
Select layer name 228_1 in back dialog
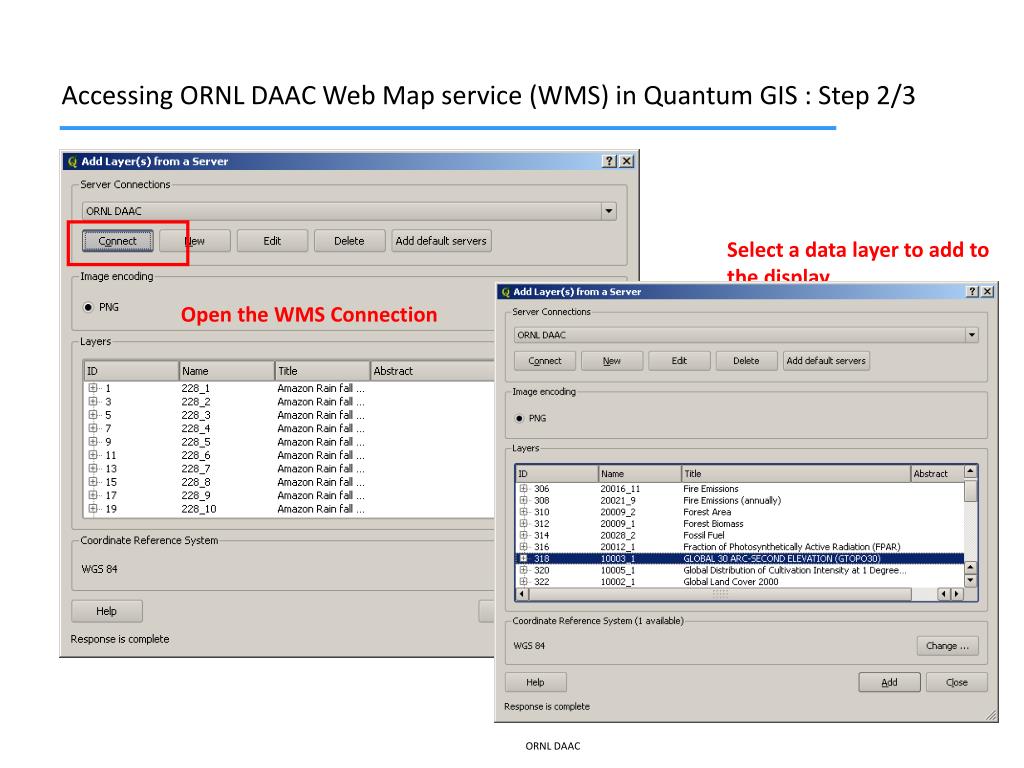(x=195, y=388)
